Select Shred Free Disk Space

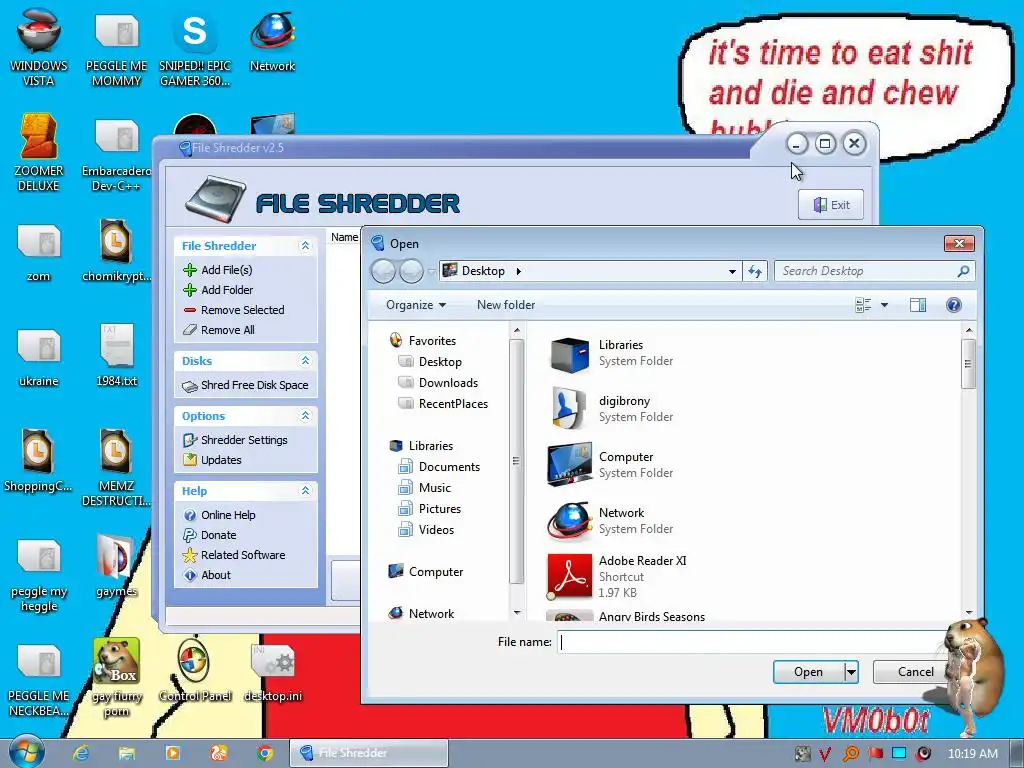pos(254,385)
